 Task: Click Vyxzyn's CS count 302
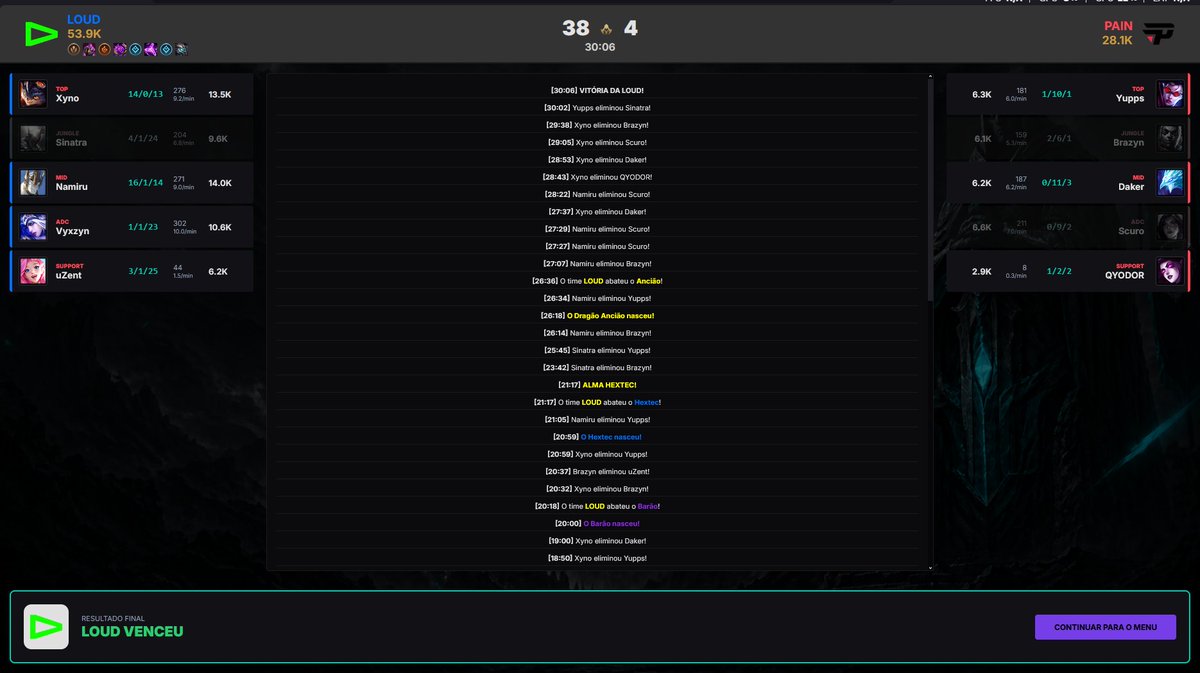point(181,223)
